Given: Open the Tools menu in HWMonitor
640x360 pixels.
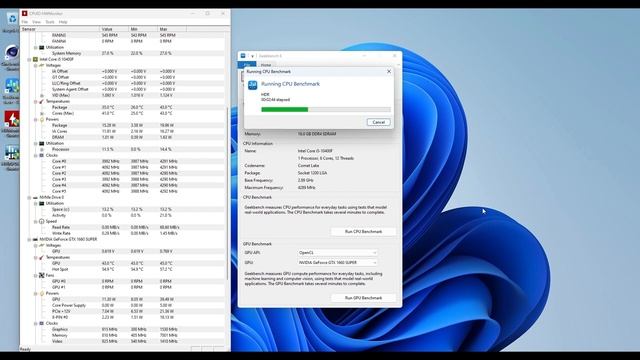Looking at the screenshot, I should 50,22.
